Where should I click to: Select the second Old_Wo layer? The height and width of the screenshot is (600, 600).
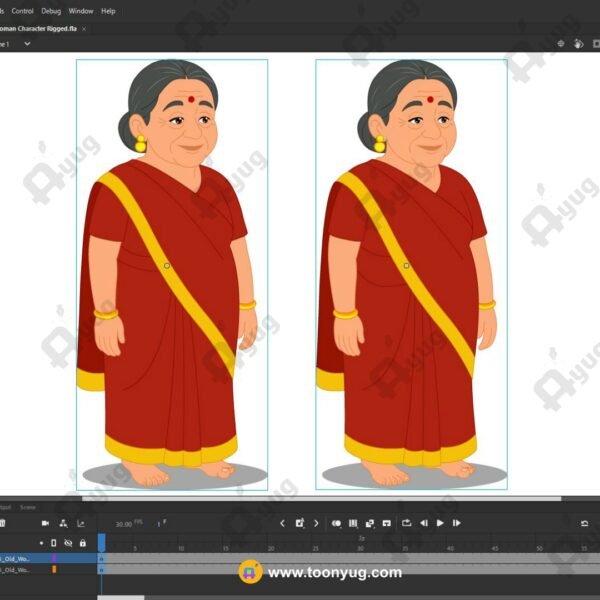coord(48,570)
